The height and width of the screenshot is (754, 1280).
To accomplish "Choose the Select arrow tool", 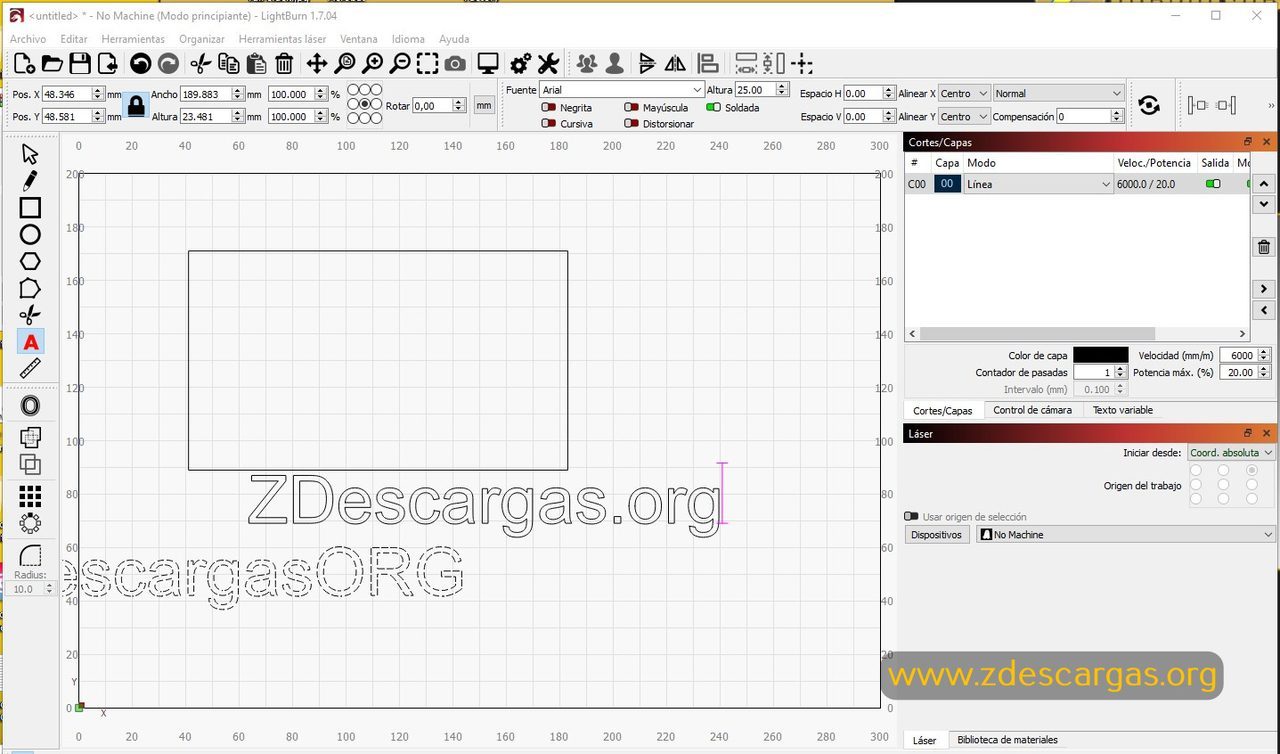I will click(x=30, y=154).
